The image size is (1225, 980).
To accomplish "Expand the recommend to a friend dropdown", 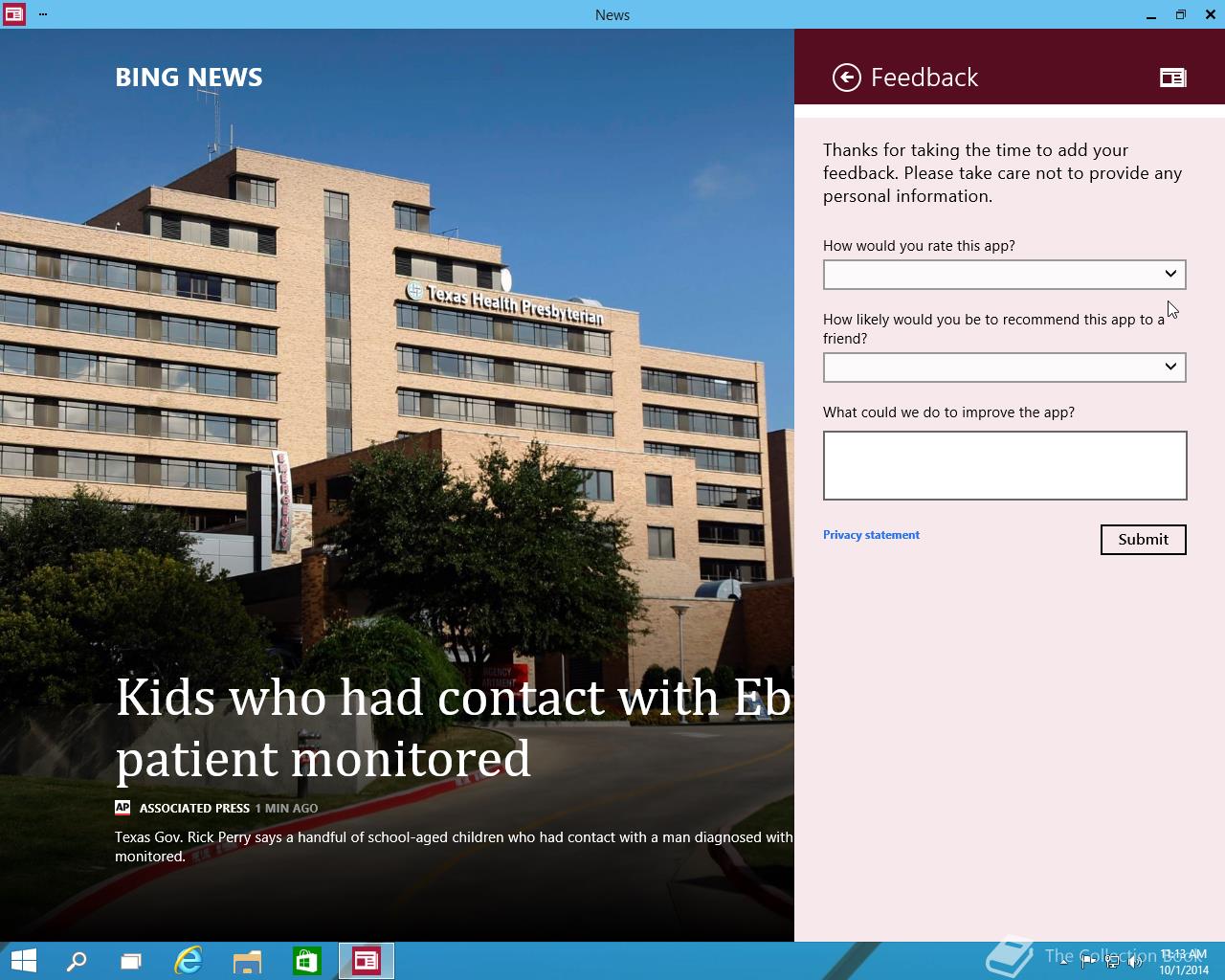I will point(1004,367).
